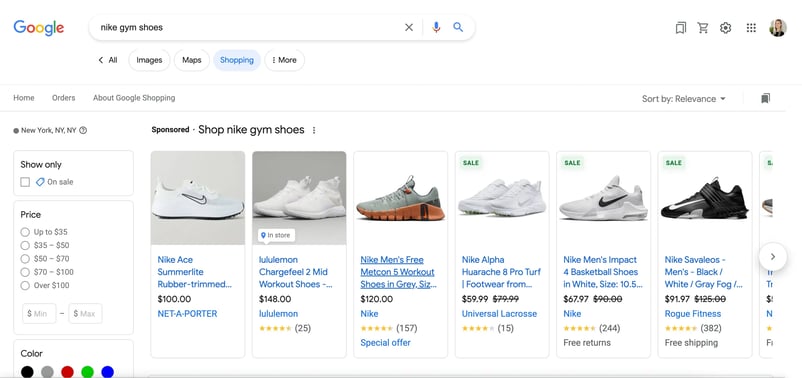Open Nike Ace Summerlite product link

pyautogui.click(x=194, y=272)
